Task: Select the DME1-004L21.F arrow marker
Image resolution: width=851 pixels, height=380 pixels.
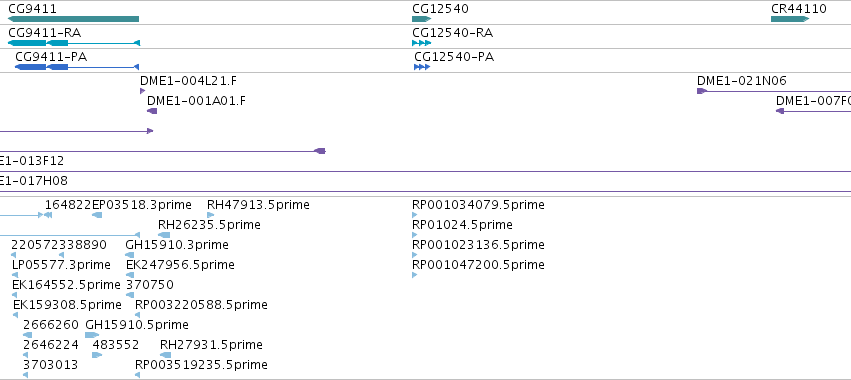Action: point(143,91)
